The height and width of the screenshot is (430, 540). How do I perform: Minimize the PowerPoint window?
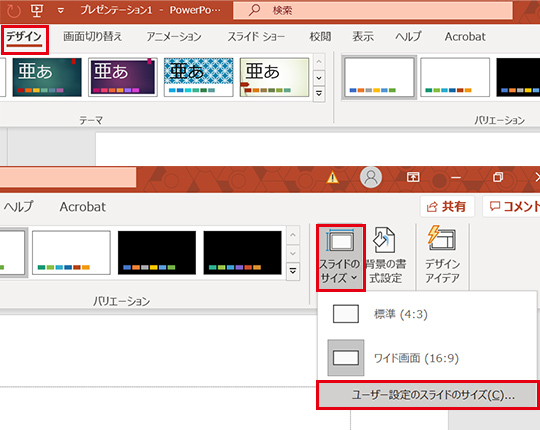click(456, 178)
